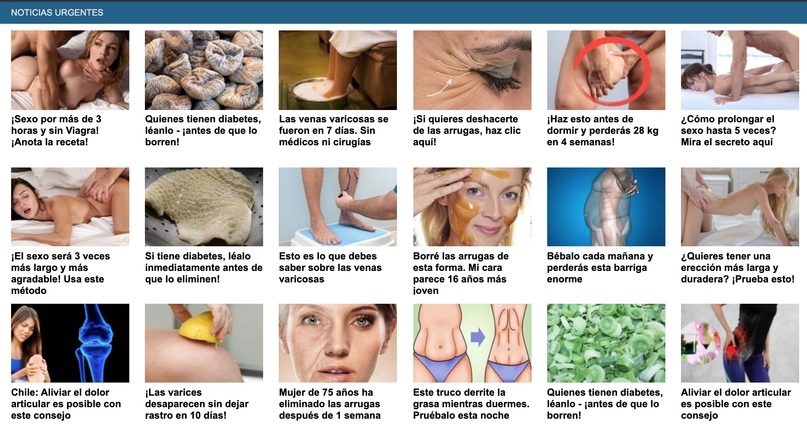Open the foot soaking in bowl thumbnail
Image resolution: width=807 pixels, height=431 pixels.
pyautogui.click(x=338, y=70)
